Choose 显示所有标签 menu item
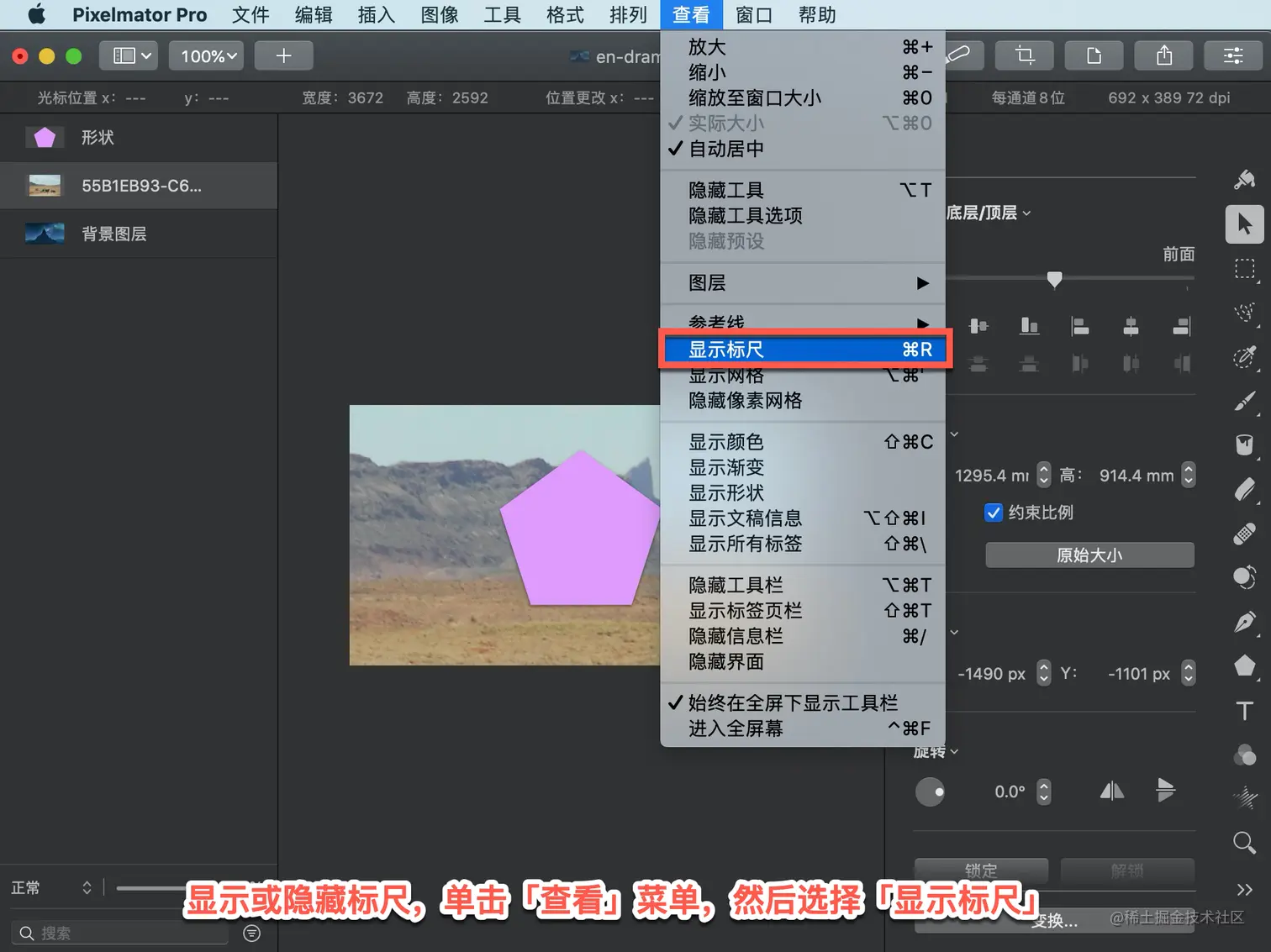1271x952 pixels. [x=803, y=544]
